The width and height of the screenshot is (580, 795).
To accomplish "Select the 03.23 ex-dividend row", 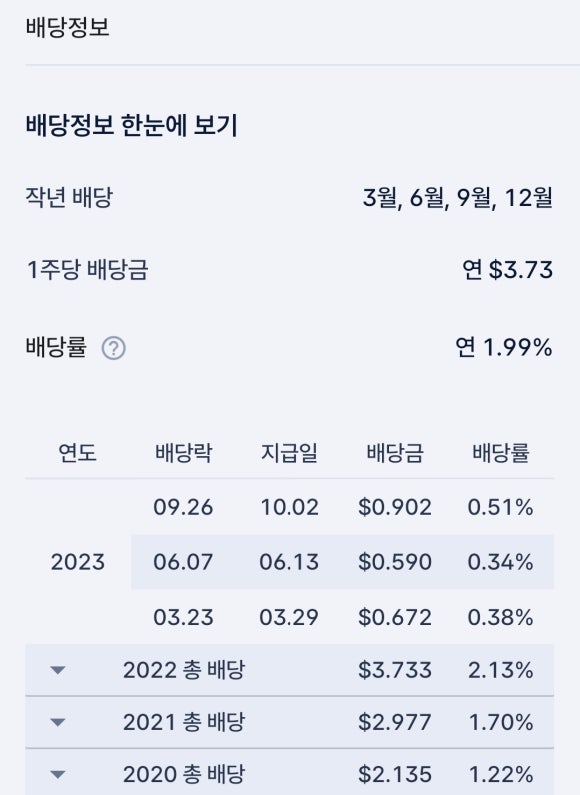I will [342, 617].
